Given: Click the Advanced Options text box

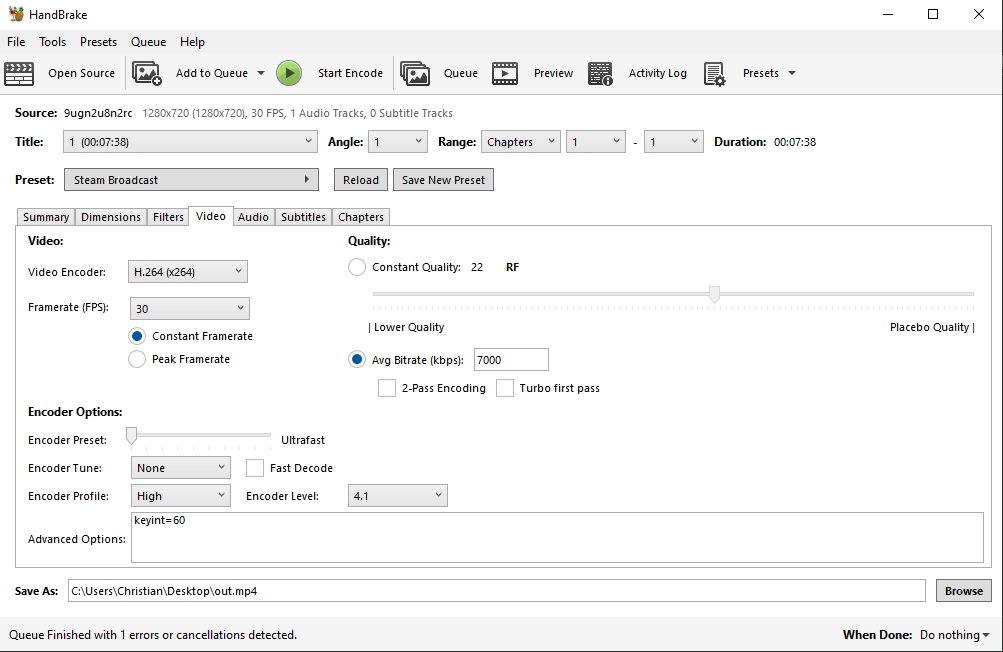Looking at the screenshot, I should 557,537.
